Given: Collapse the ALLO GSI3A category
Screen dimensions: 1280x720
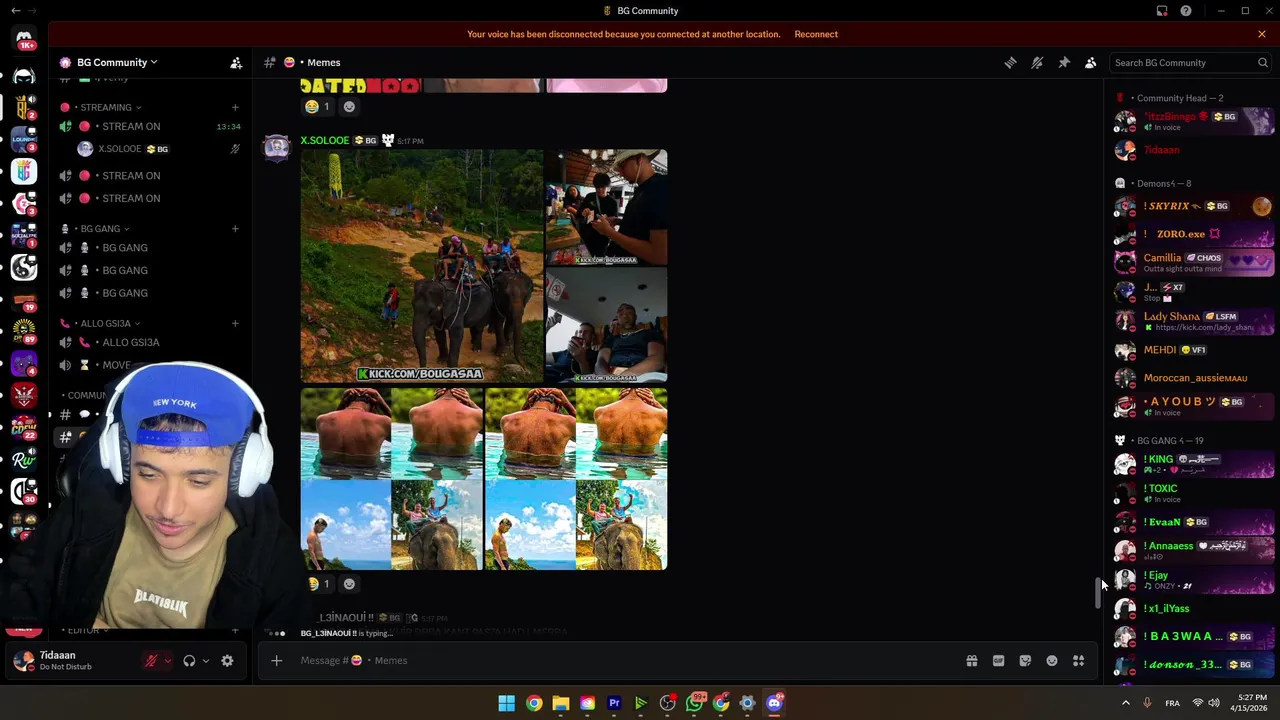Looking at the screenshot, I should [105, 323].
